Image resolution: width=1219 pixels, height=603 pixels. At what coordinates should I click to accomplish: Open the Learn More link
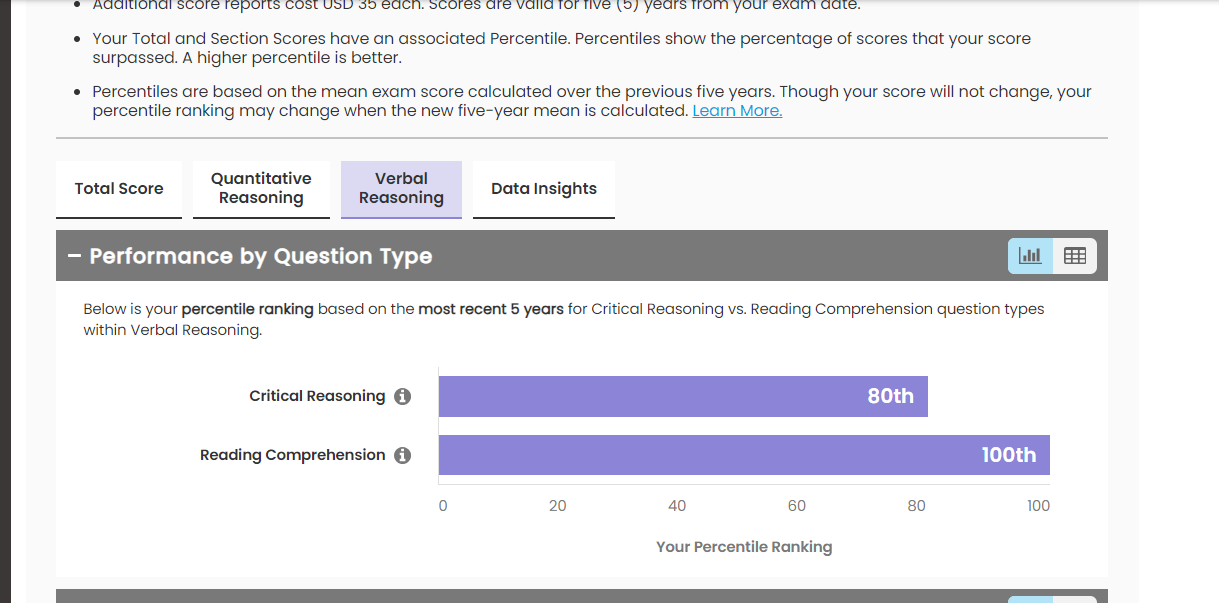[737, 110]
